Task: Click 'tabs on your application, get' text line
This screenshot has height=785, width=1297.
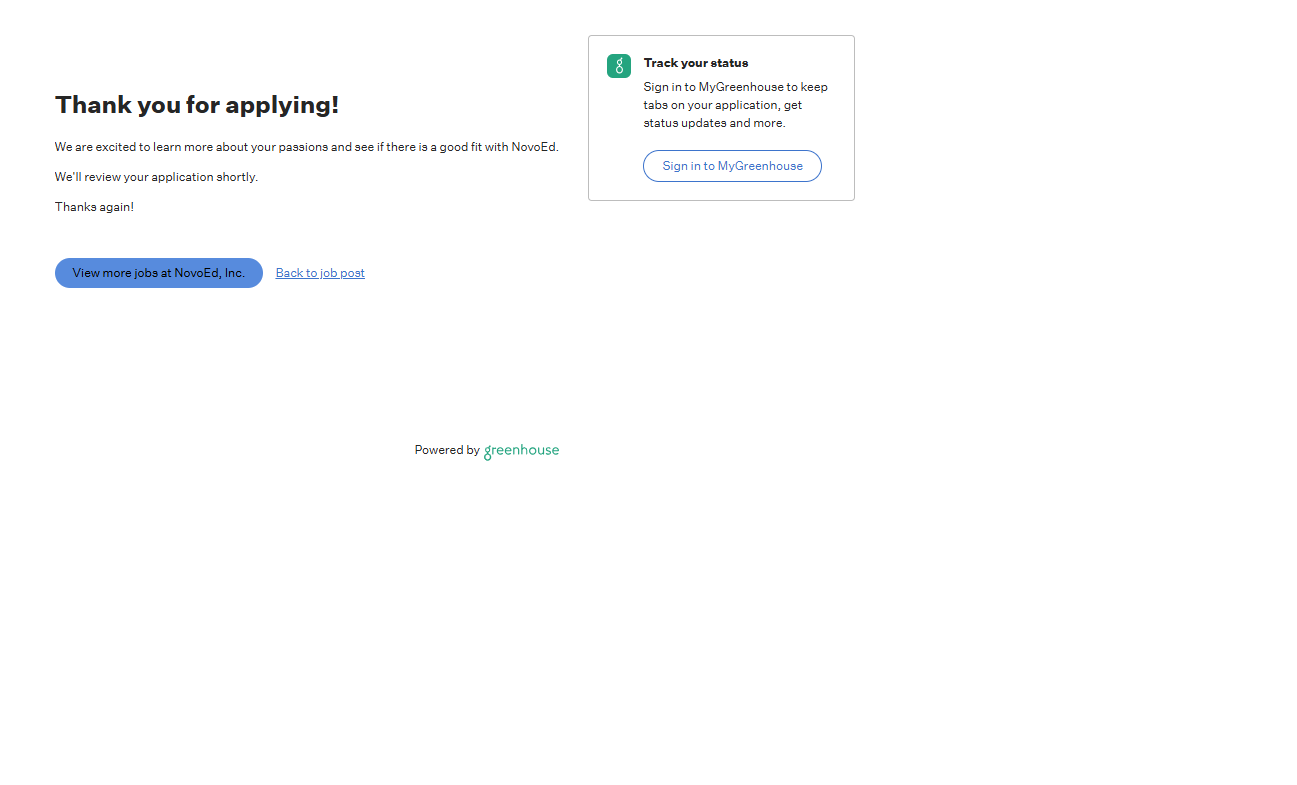Action: pyautogui.click(x=722, y=105)
